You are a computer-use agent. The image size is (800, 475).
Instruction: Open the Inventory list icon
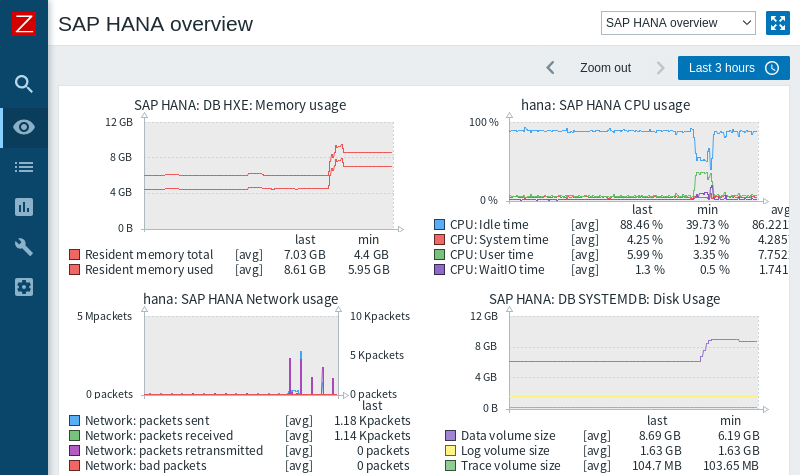click(24, 167)
